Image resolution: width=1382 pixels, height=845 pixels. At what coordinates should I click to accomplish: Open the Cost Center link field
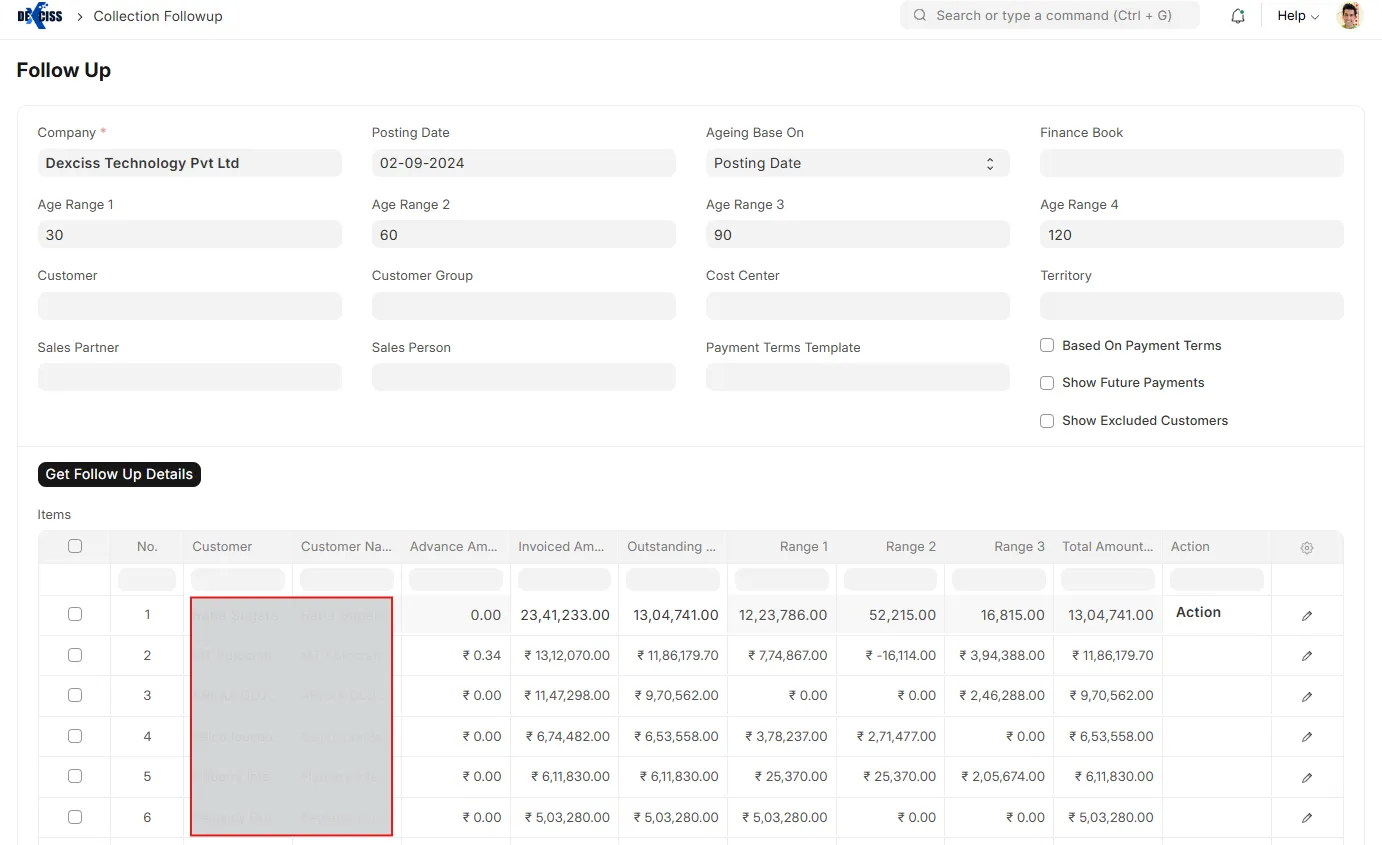(858, 306)
